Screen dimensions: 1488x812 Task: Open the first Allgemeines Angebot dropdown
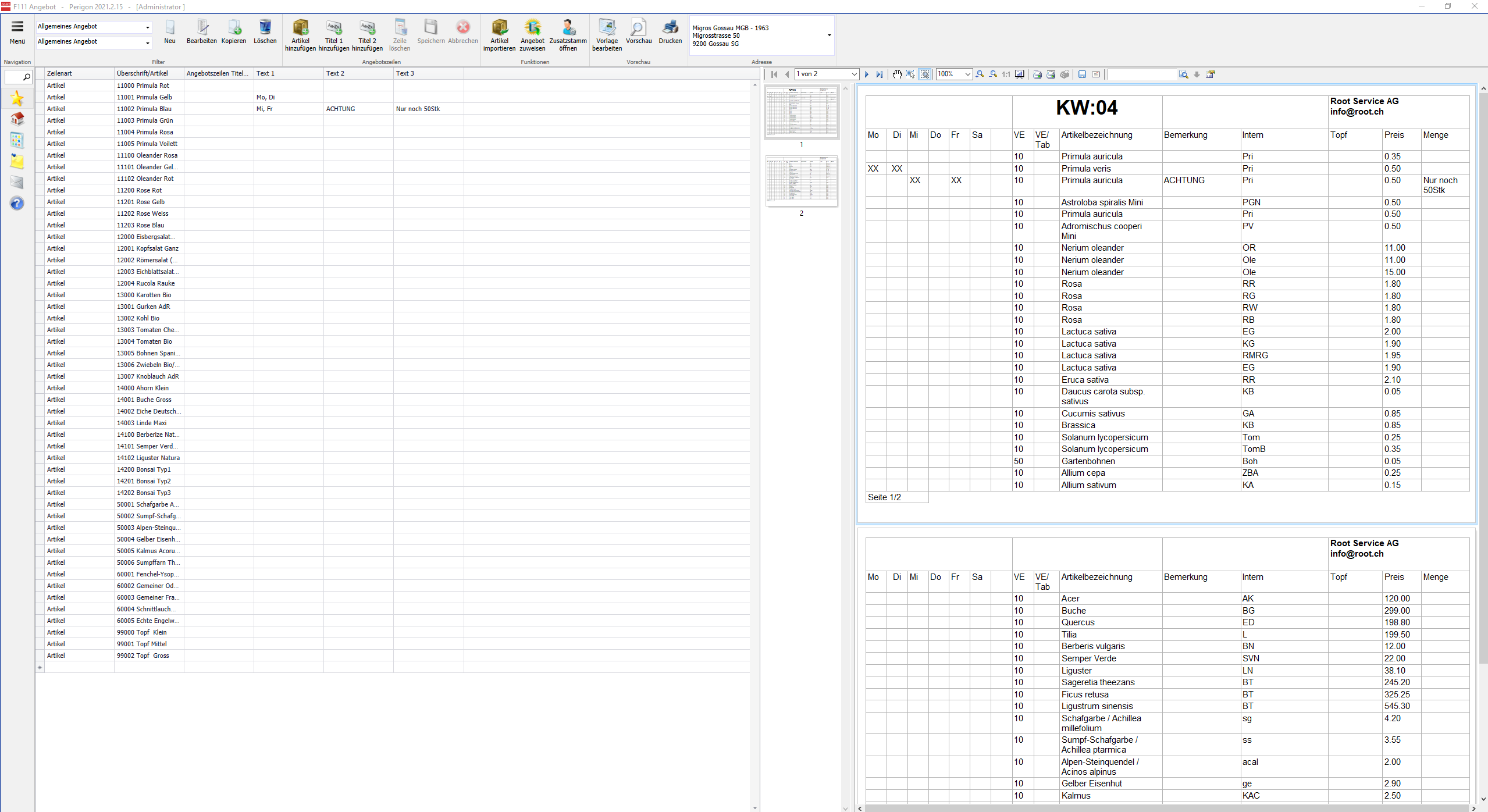147,27
